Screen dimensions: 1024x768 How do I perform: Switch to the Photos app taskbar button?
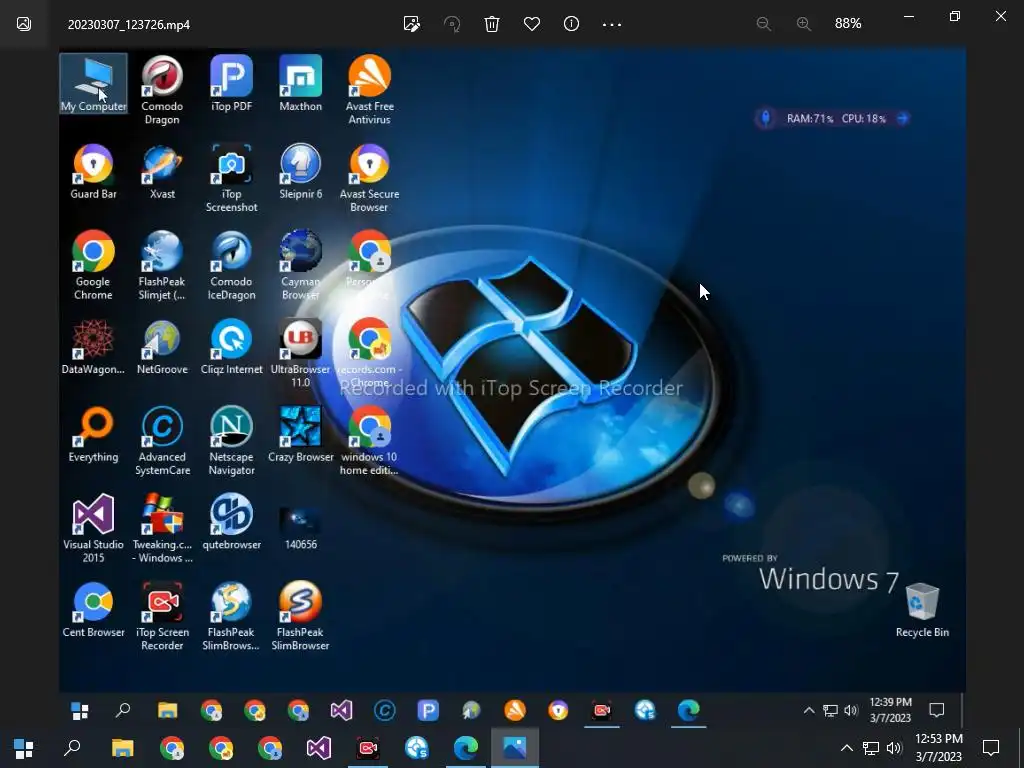point(515,748)
